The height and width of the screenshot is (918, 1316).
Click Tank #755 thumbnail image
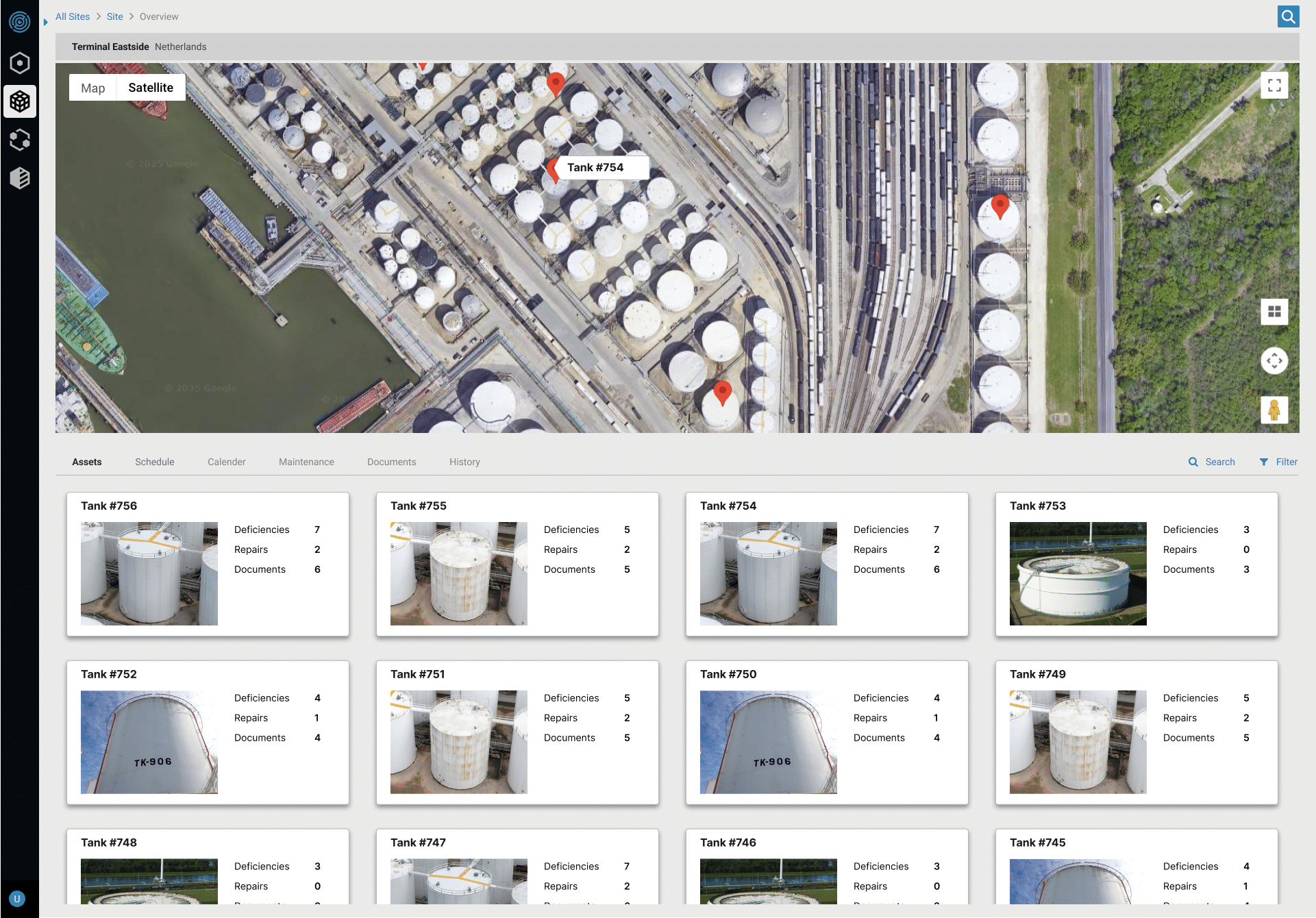(x=459, y=573)
